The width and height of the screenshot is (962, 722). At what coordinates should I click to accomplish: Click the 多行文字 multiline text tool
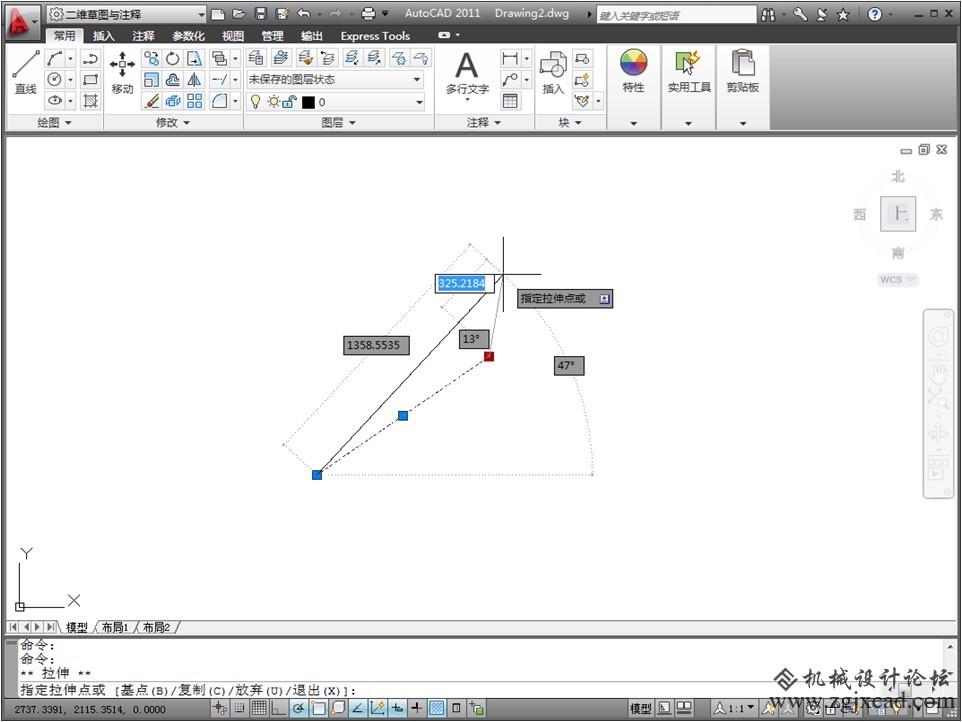[467, 73]
